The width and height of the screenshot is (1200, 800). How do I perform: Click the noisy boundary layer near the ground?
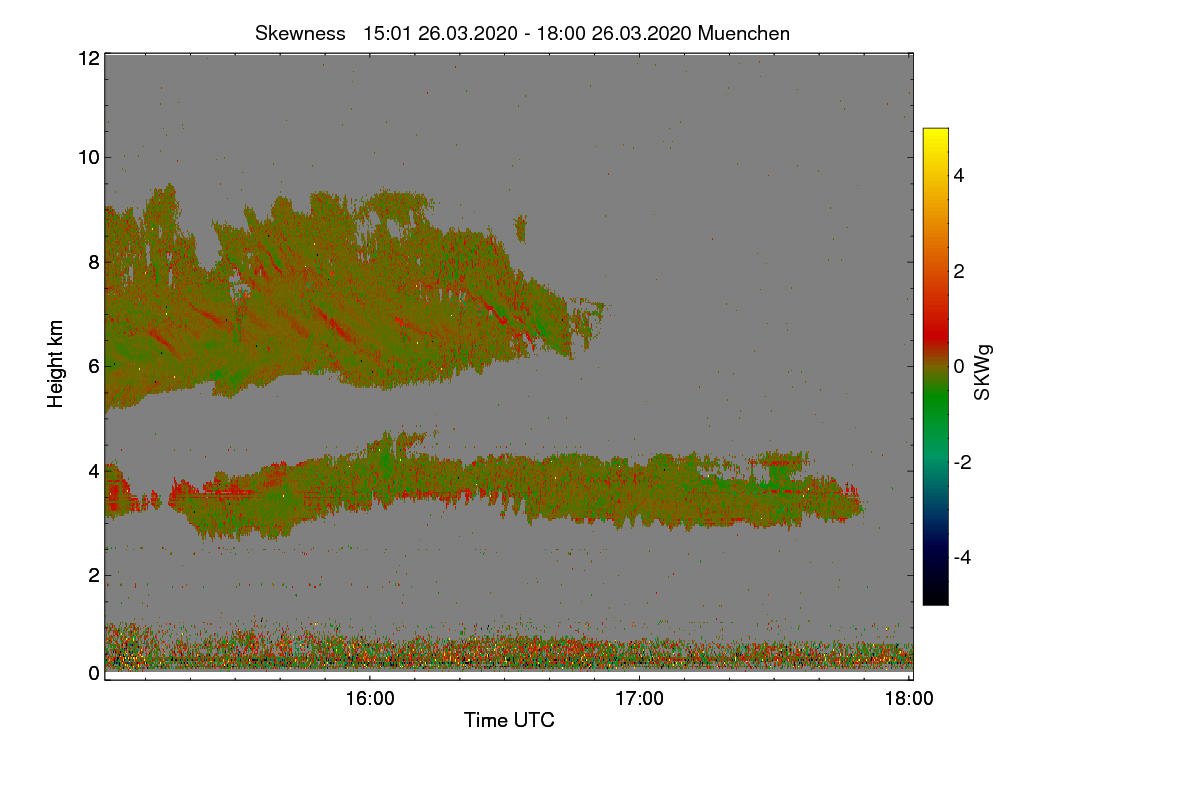click(x=508, y=648)
